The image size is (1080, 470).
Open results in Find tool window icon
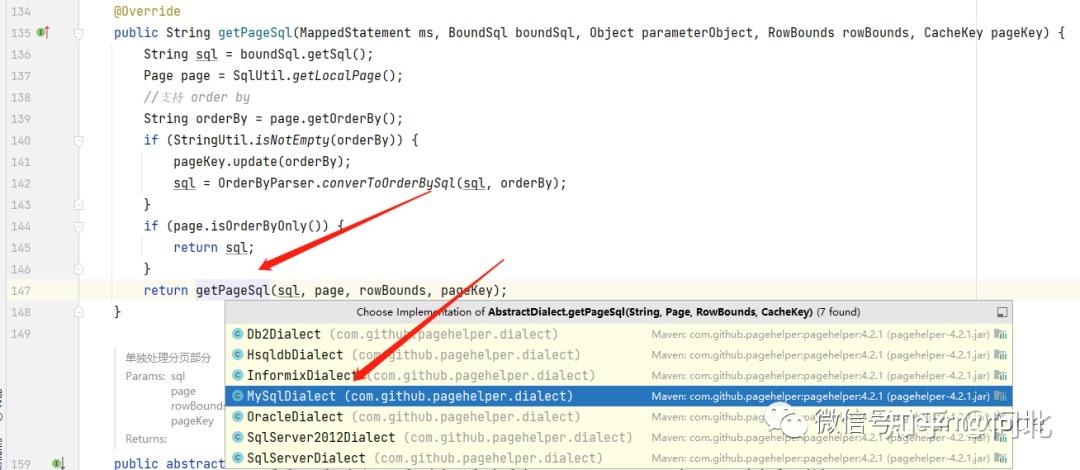click(x=1002, y=312)
